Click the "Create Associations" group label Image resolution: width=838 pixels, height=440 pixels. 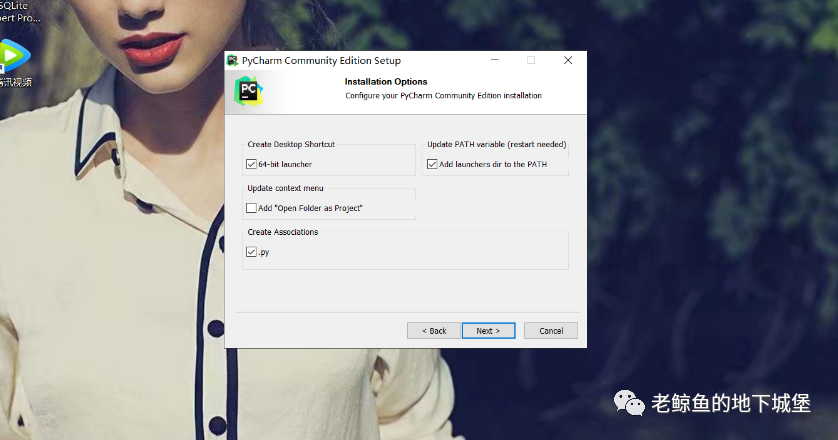point(283,232)
